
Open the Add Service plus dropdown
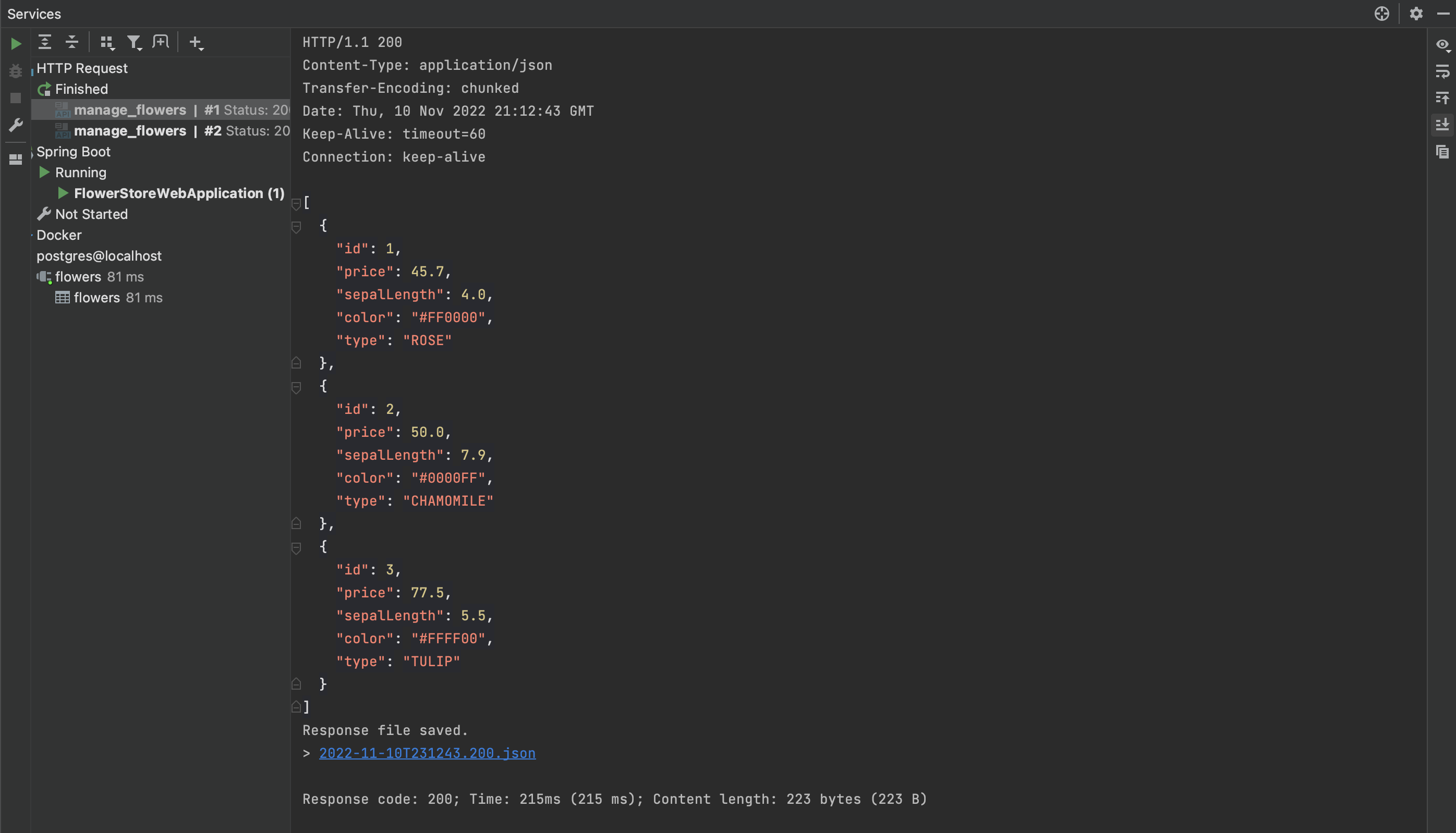pyautogui.click(x=196, y=42)
